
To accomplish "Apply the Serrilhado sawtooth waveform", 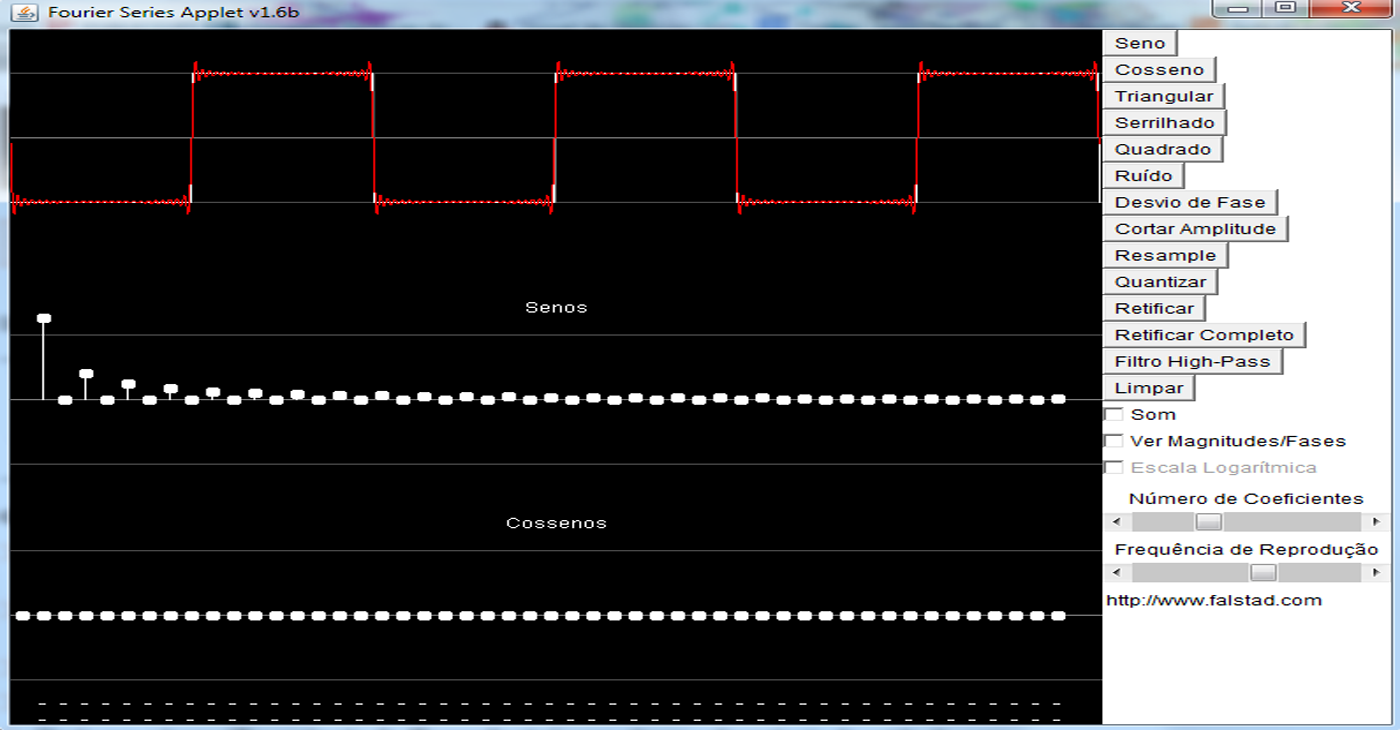I will click(1164, 123).
